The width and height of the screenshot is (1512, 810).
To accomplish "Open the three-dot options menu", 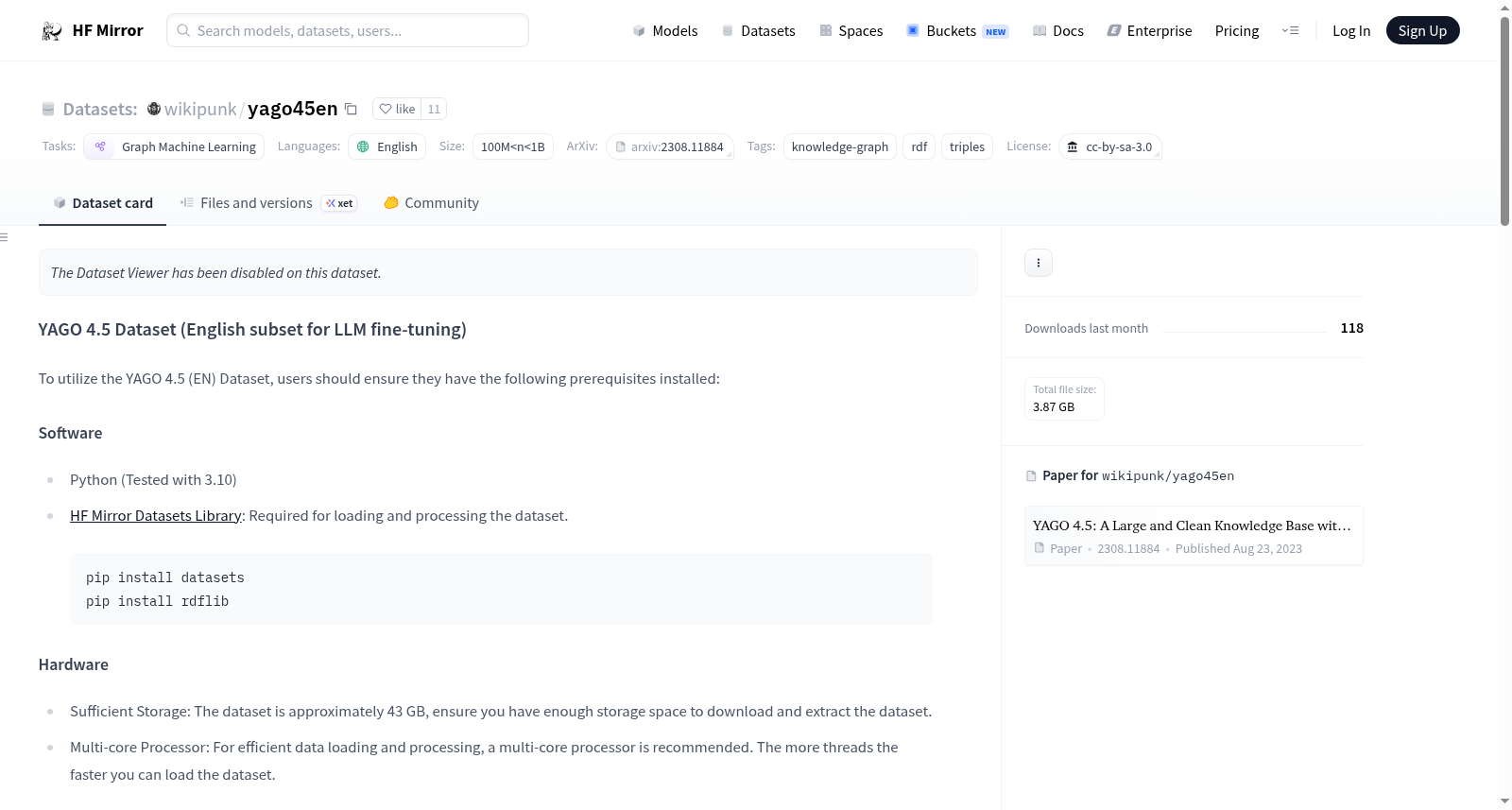I will coord(1039,263).
